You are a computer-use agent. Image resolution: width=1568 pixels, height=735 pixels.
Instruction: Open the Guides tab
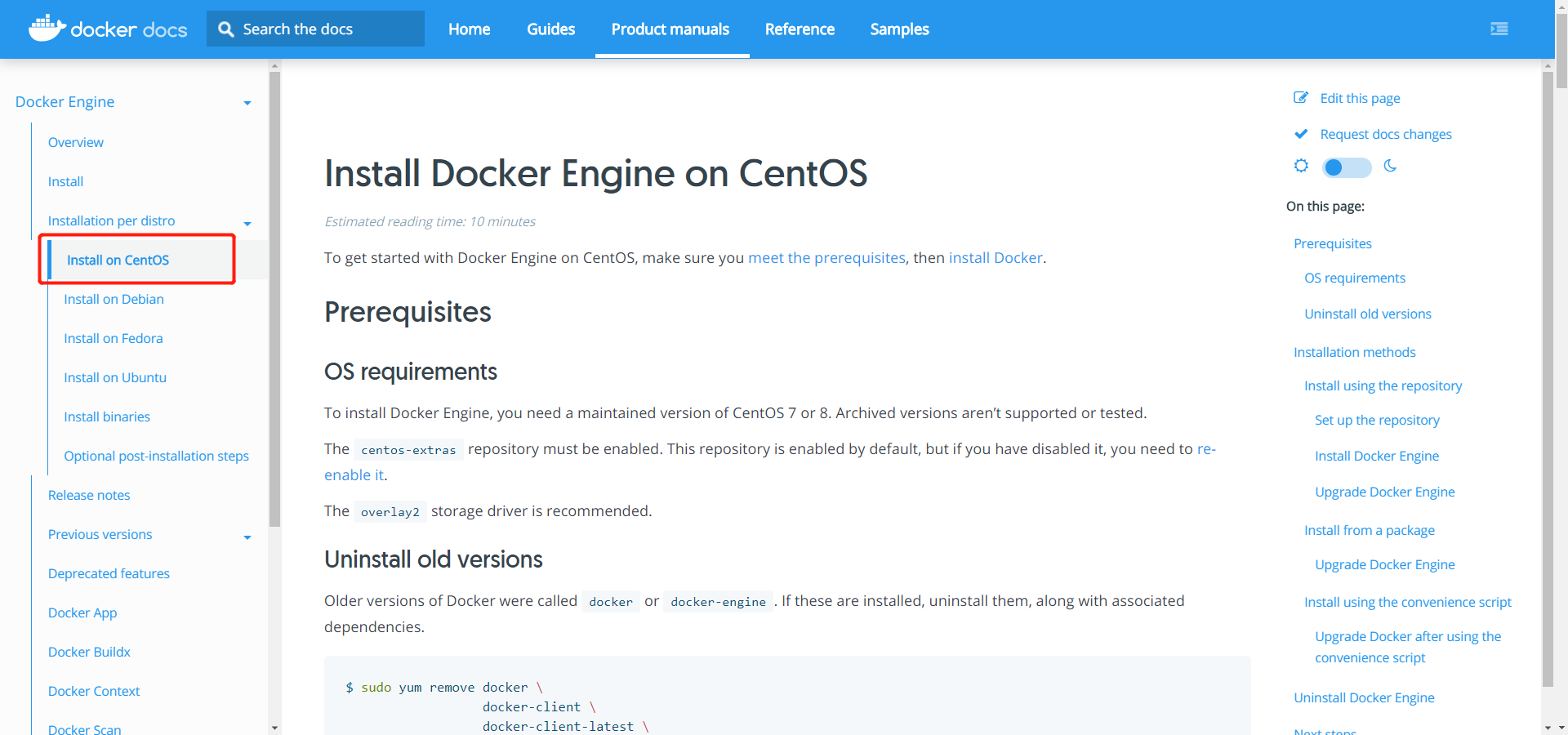(x=550, y=29)
